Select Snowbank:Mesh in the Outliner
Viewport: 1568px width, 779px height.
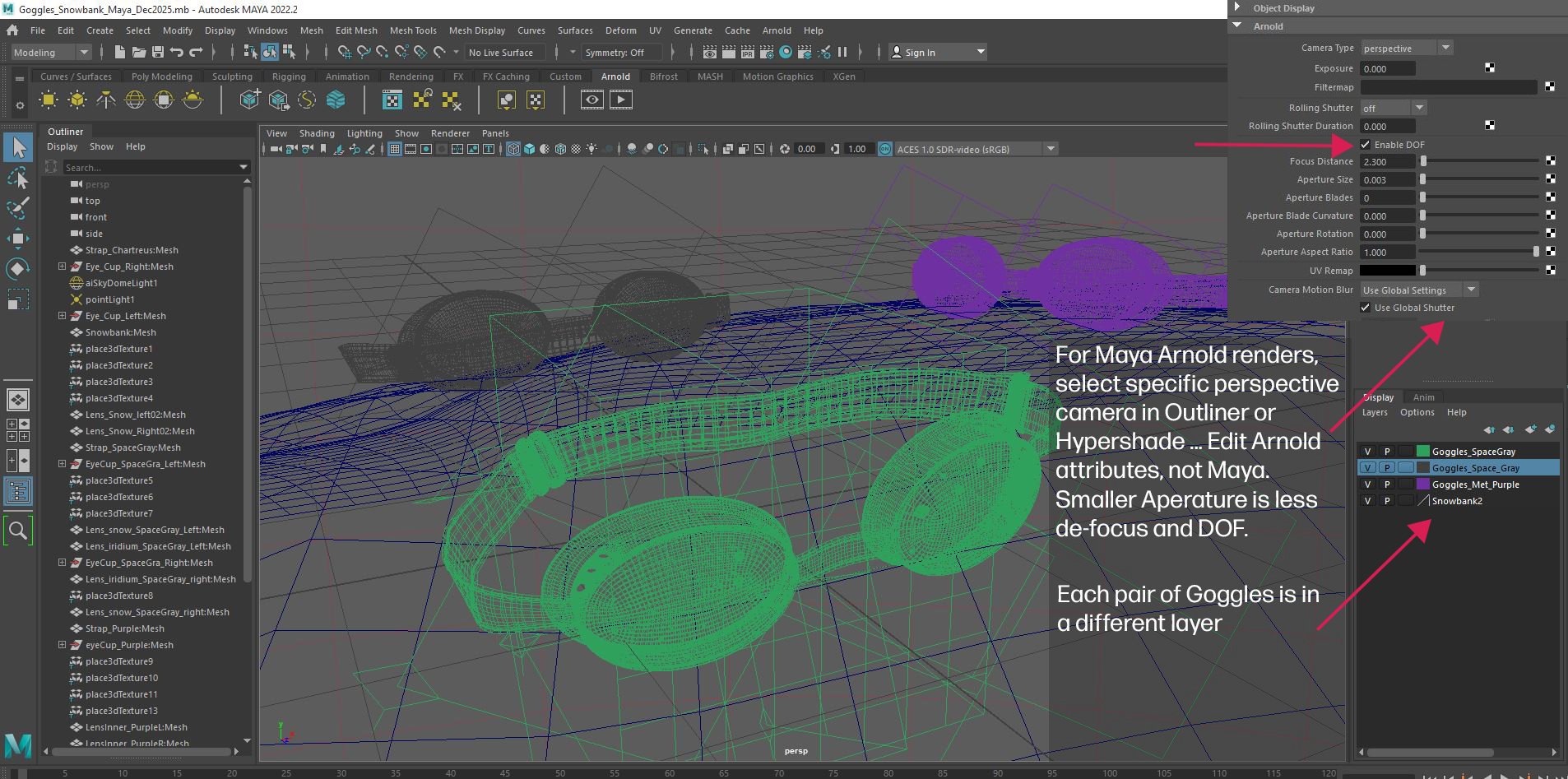[120, 332]
